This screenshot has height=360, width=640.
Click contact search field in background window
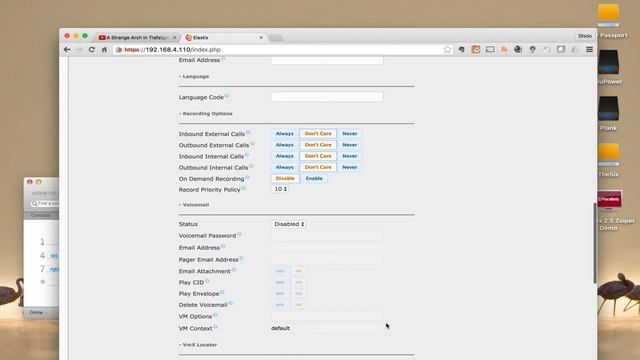pyautogui.click(x=44, y=203)
